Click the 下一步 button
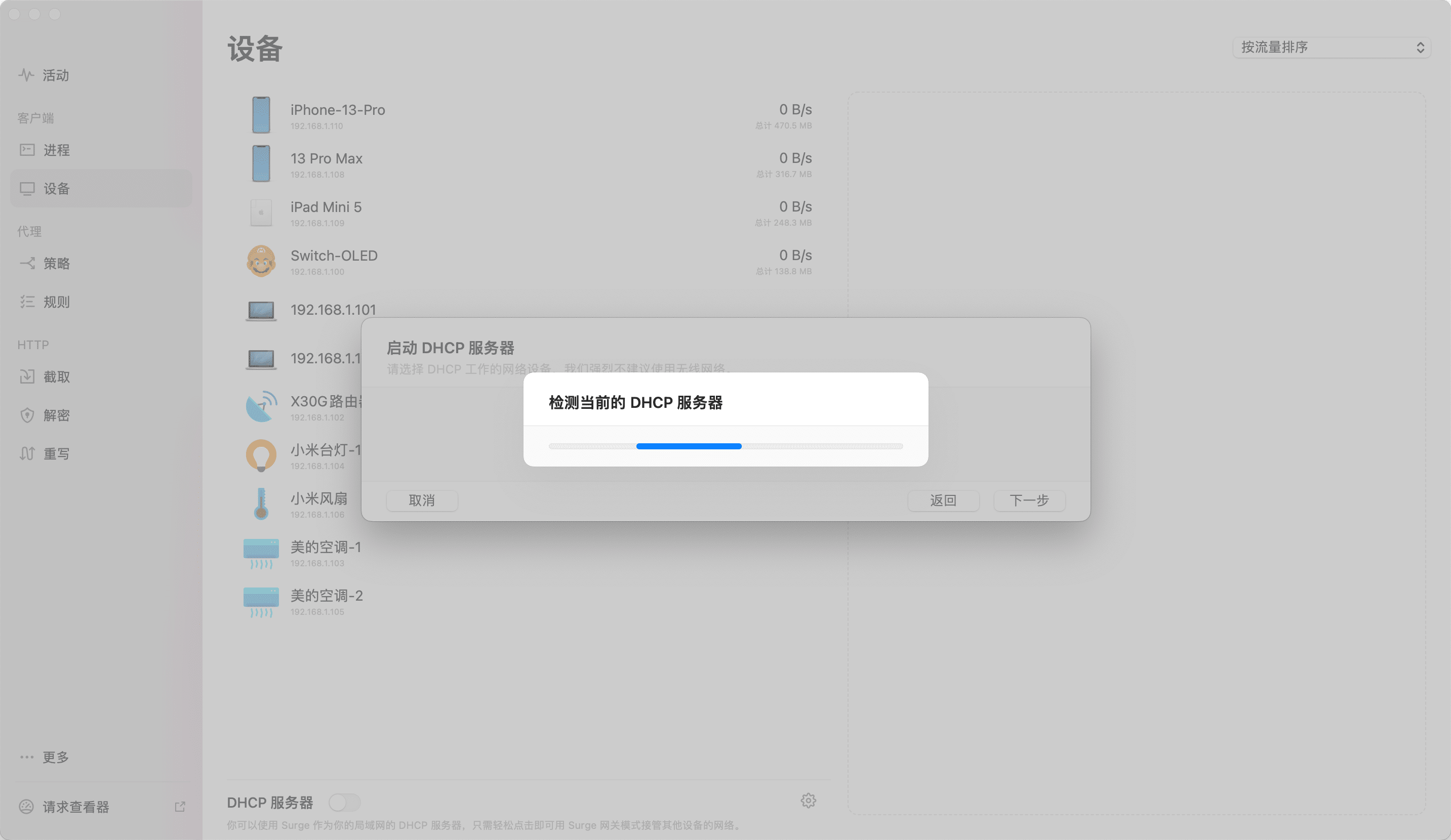This screenshot has width=1451, height=840. [x=1029, y=500]
